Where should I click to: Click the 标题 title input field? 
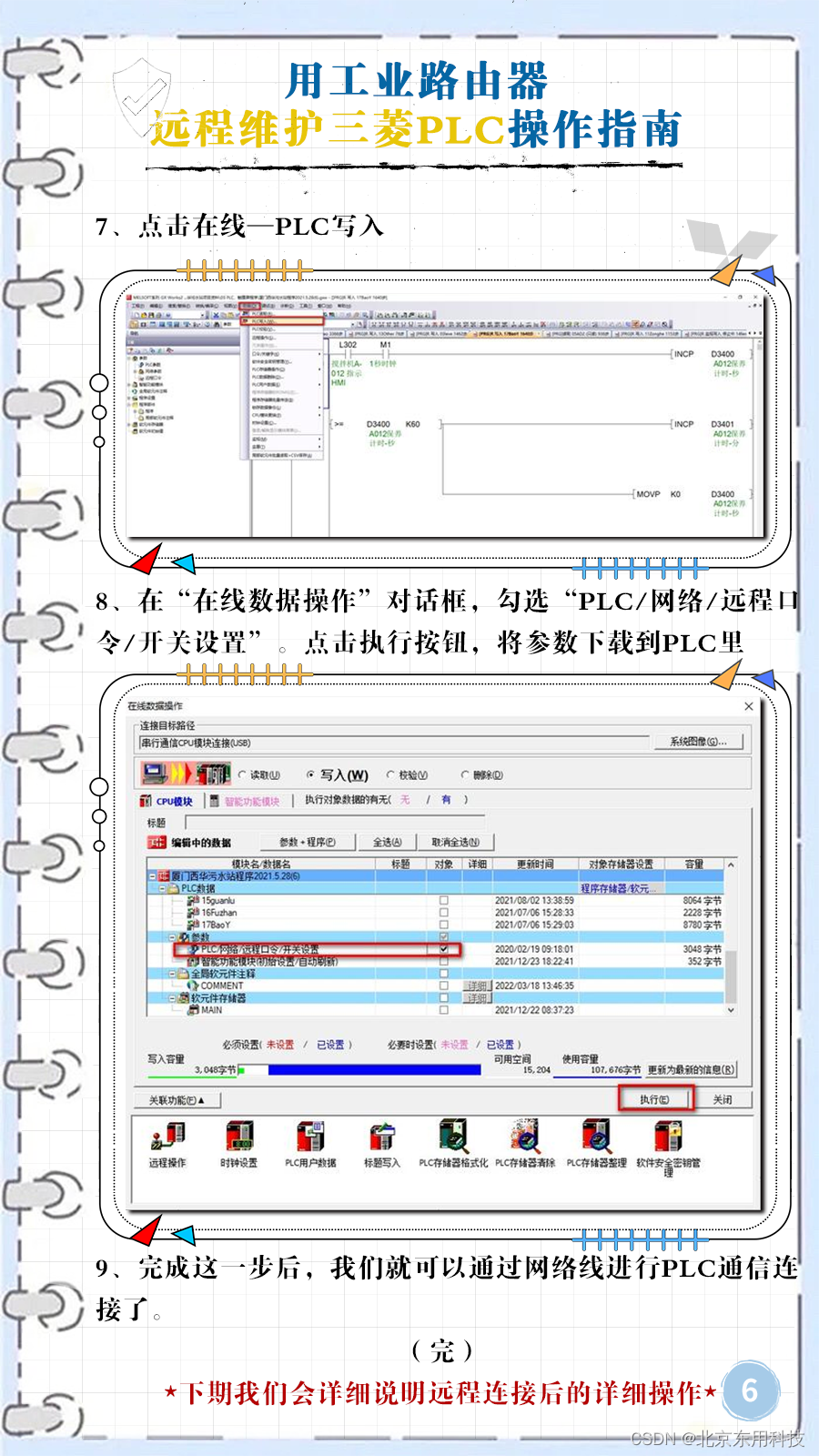pos(335,822)
